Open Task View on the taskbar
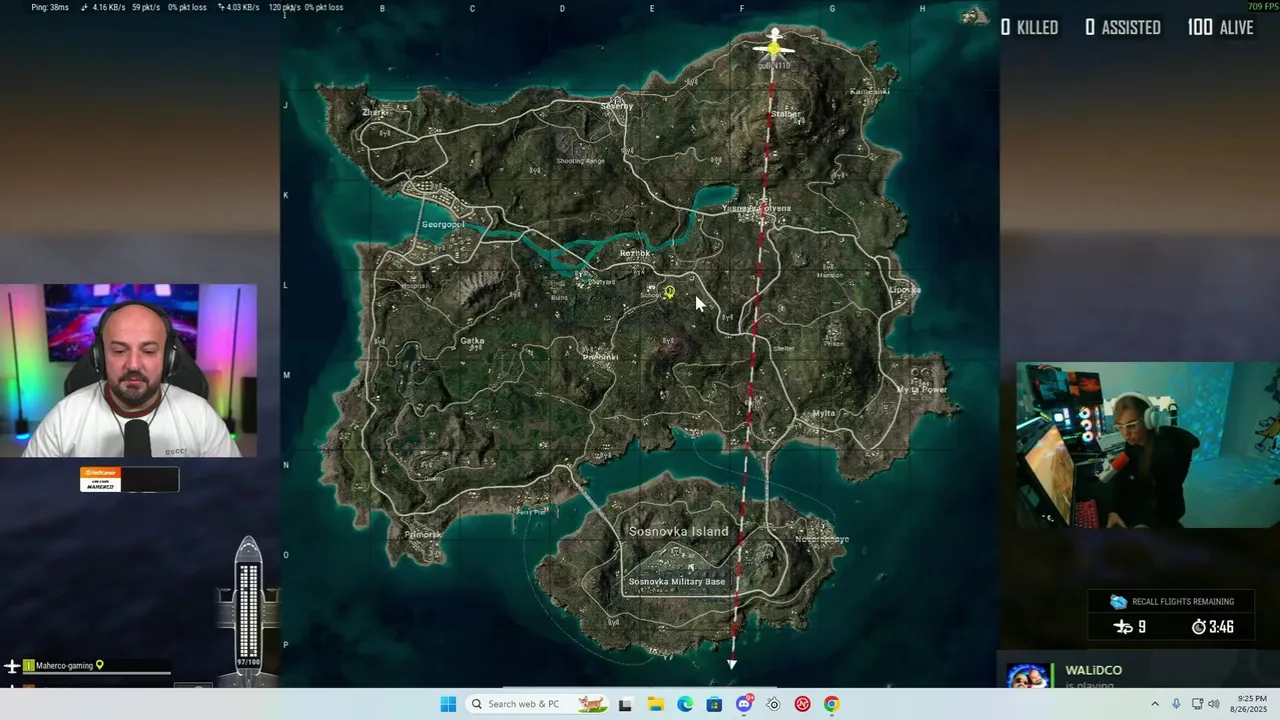 click(x=625, y=704)
